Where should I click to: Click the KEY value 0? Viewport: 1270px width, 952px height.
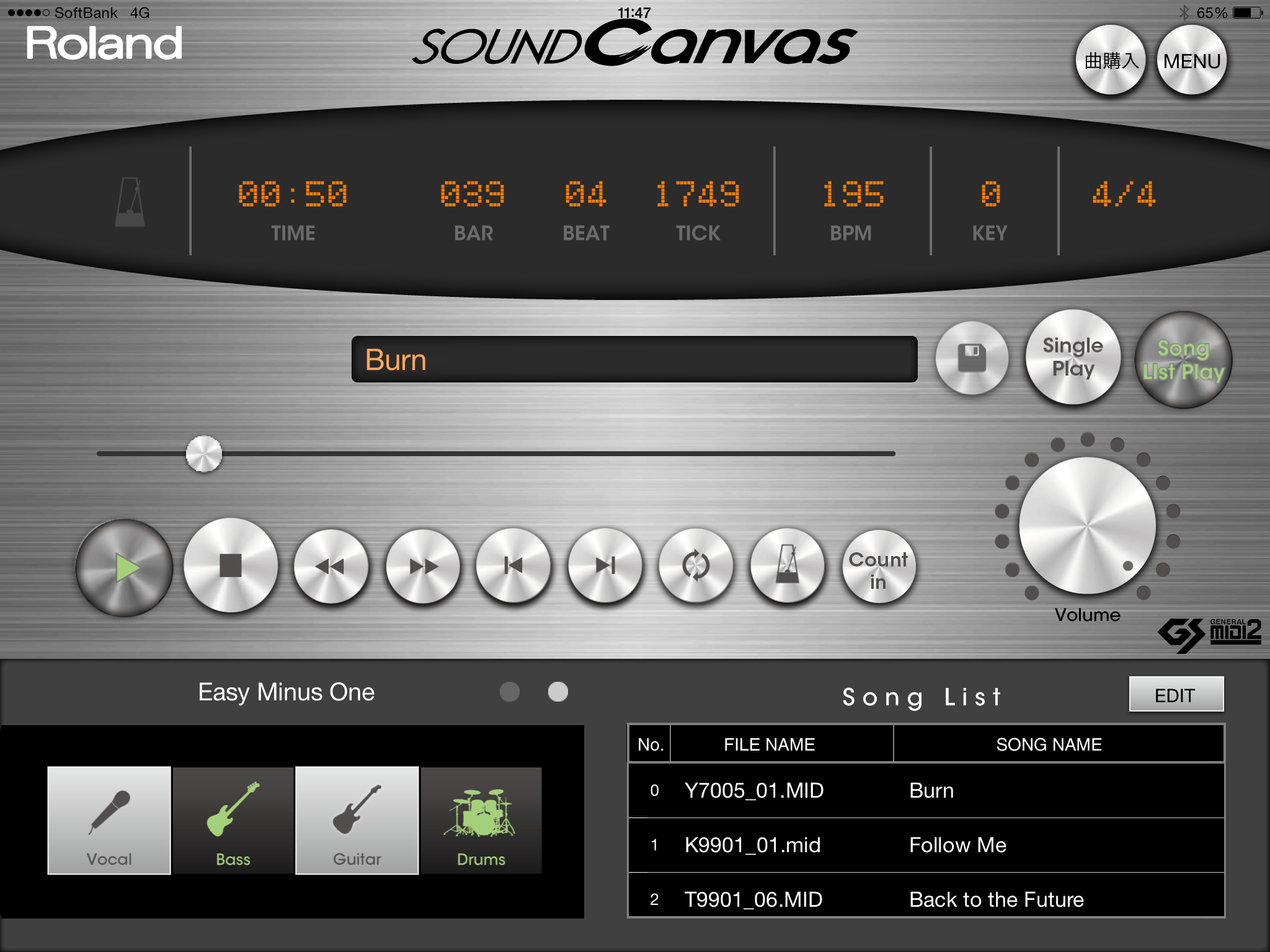point(990,194)
